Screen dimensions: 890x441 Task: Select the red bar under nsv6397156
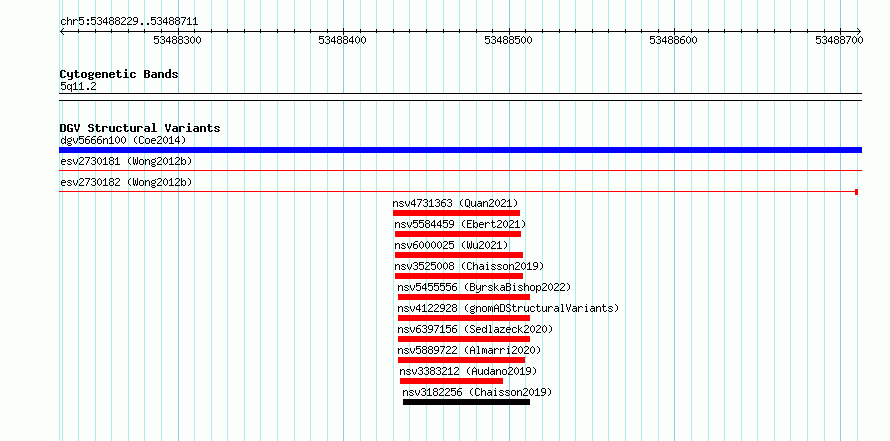464,339
